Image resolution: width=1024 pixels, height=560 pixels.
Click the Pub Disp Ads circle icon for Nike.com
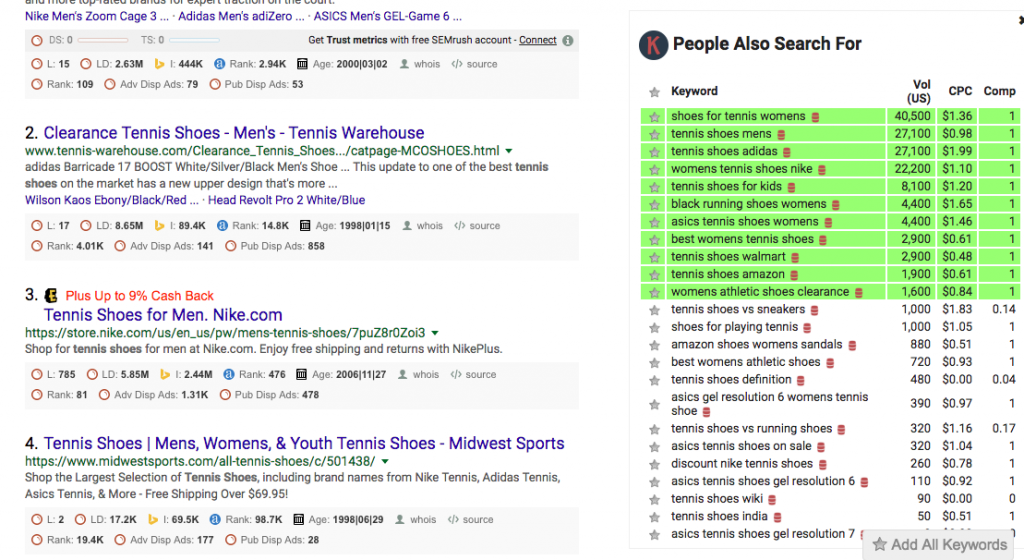[x=225, y=395]
